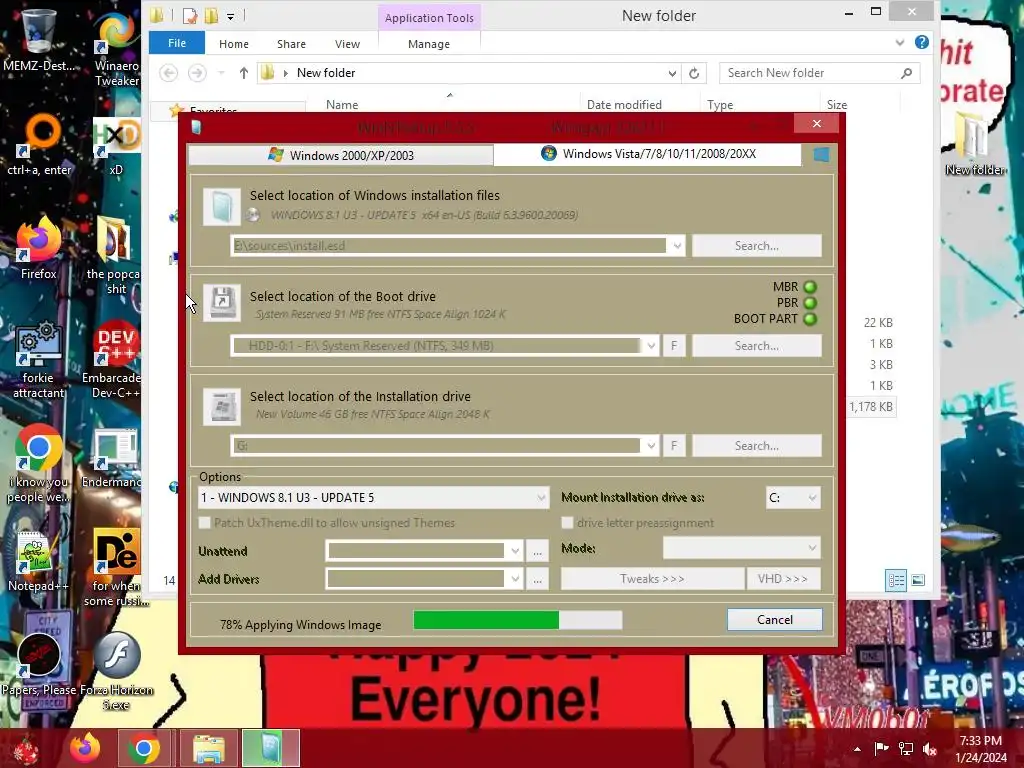This screenshot has width=1024, height=768.
Task: Click the Start button on taskbar
Action: coord(26,748)
